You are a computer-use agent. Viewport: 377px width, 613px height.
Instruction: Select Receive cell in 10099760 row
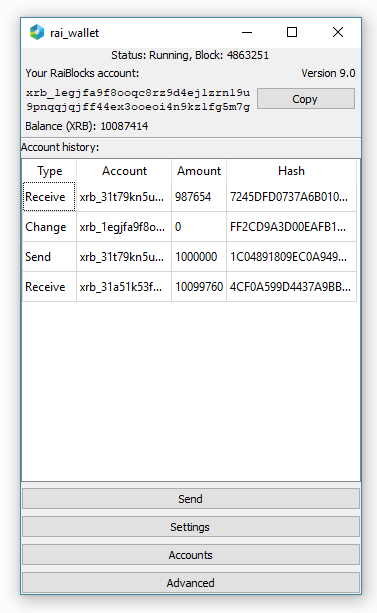click(49, 287)
